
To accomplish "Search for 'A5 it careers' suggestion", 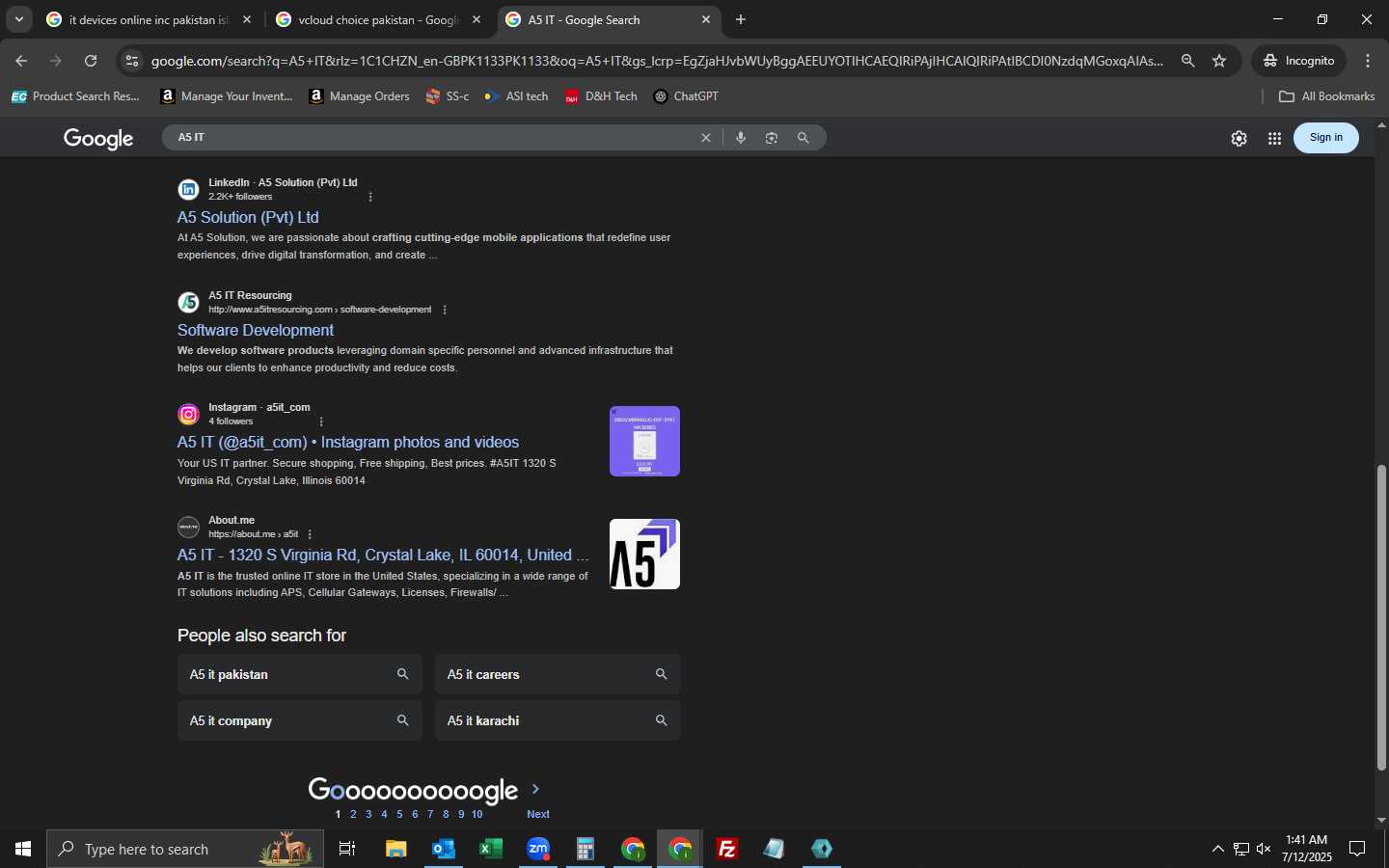I will pos(558,674).
